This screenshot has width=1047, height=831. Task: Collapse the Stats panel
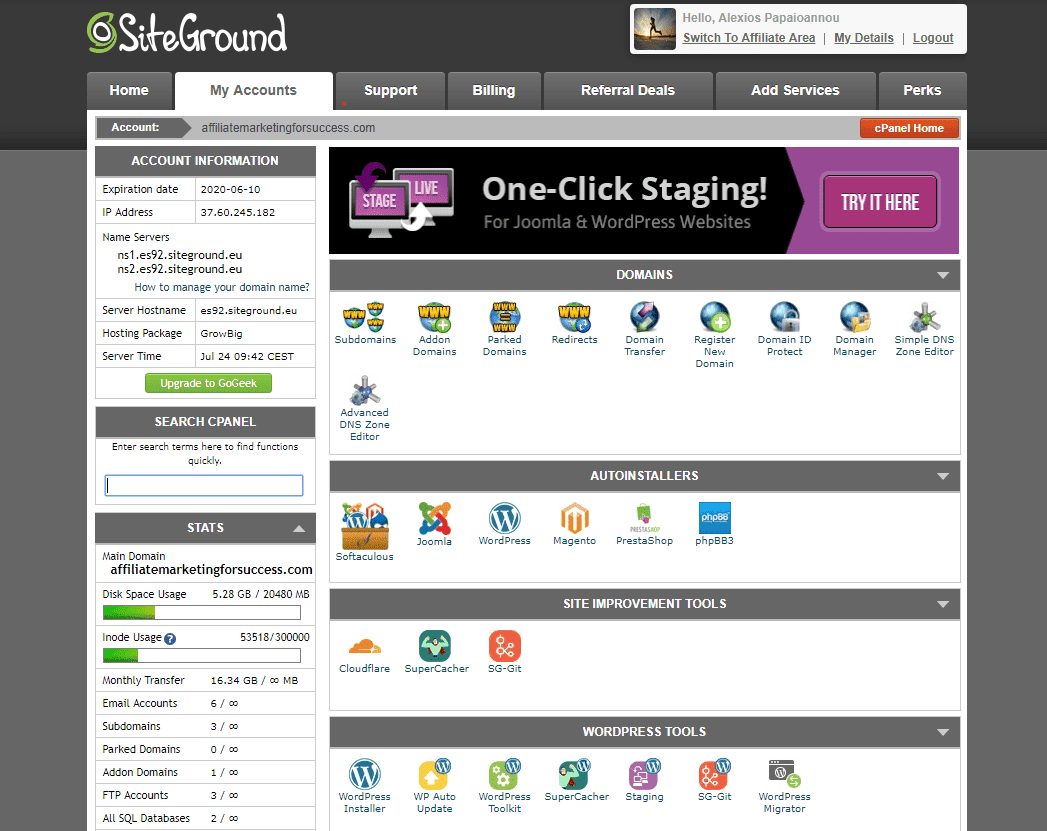click(x=299, y=528)
